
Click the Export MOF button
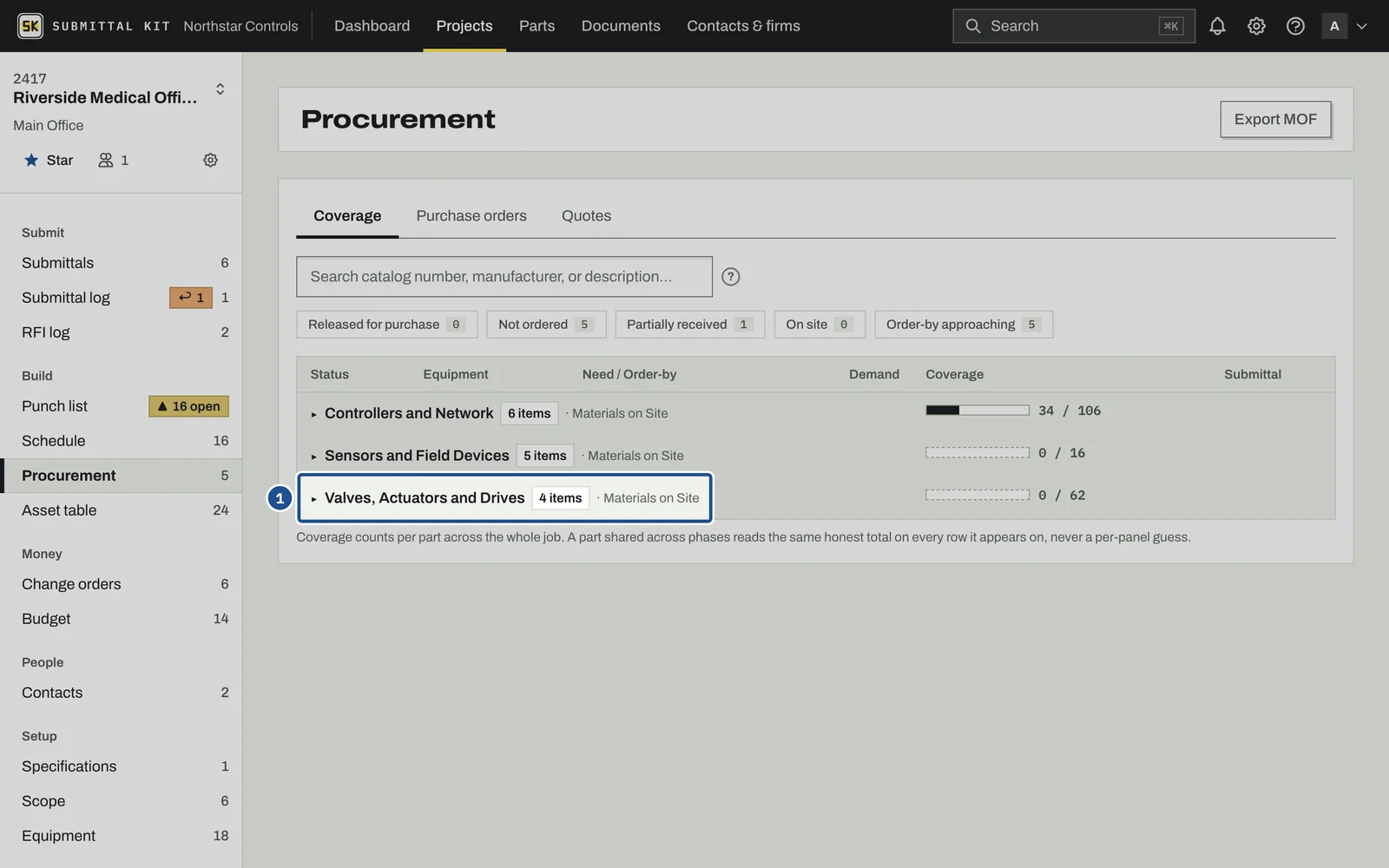point(1275,120)
